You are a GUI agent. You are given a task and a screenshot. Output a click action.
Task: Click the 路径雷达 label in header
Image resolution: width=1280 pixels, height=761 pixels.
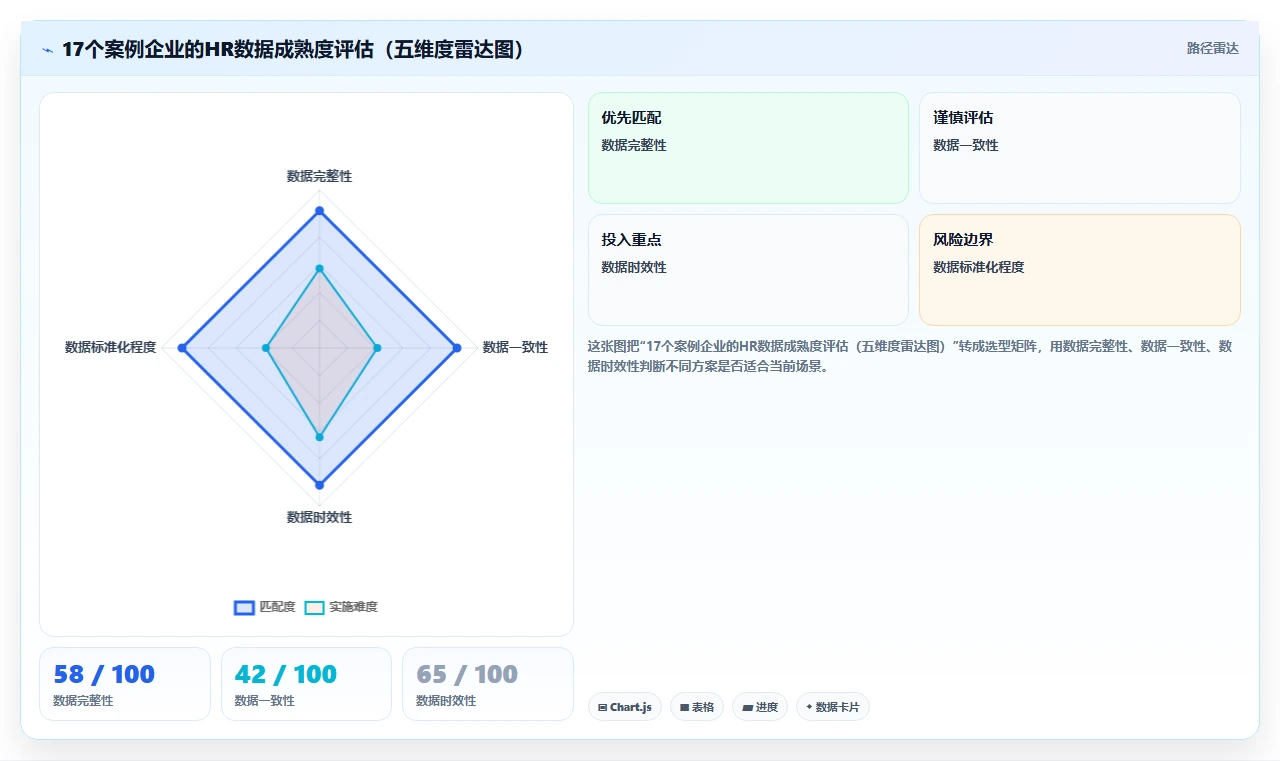(x=1212, y=48)
